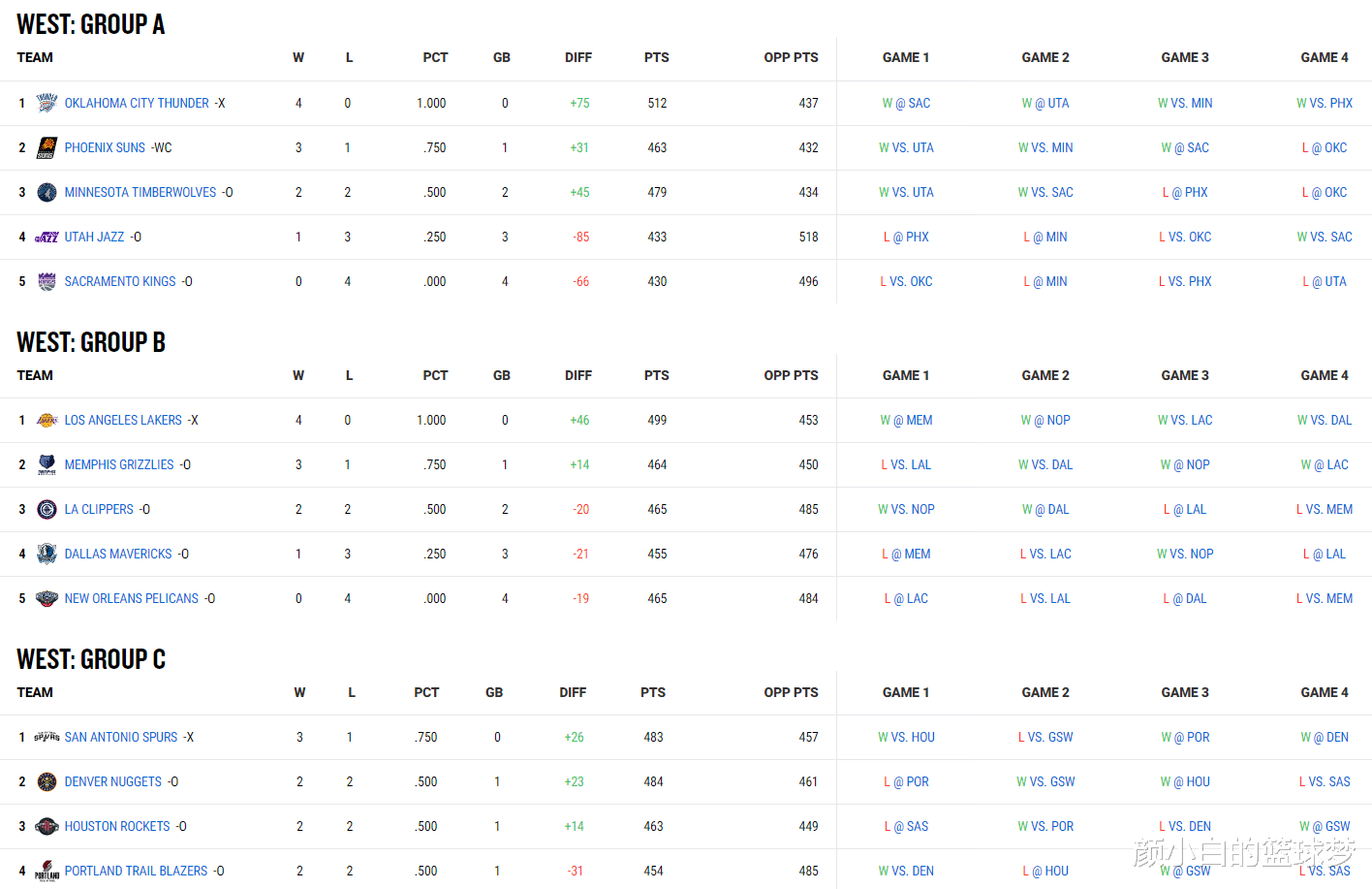Select Pelicans' 484 opponent points cell
Viewport: 1372px width, 889px height.
(x=808, y=598)
